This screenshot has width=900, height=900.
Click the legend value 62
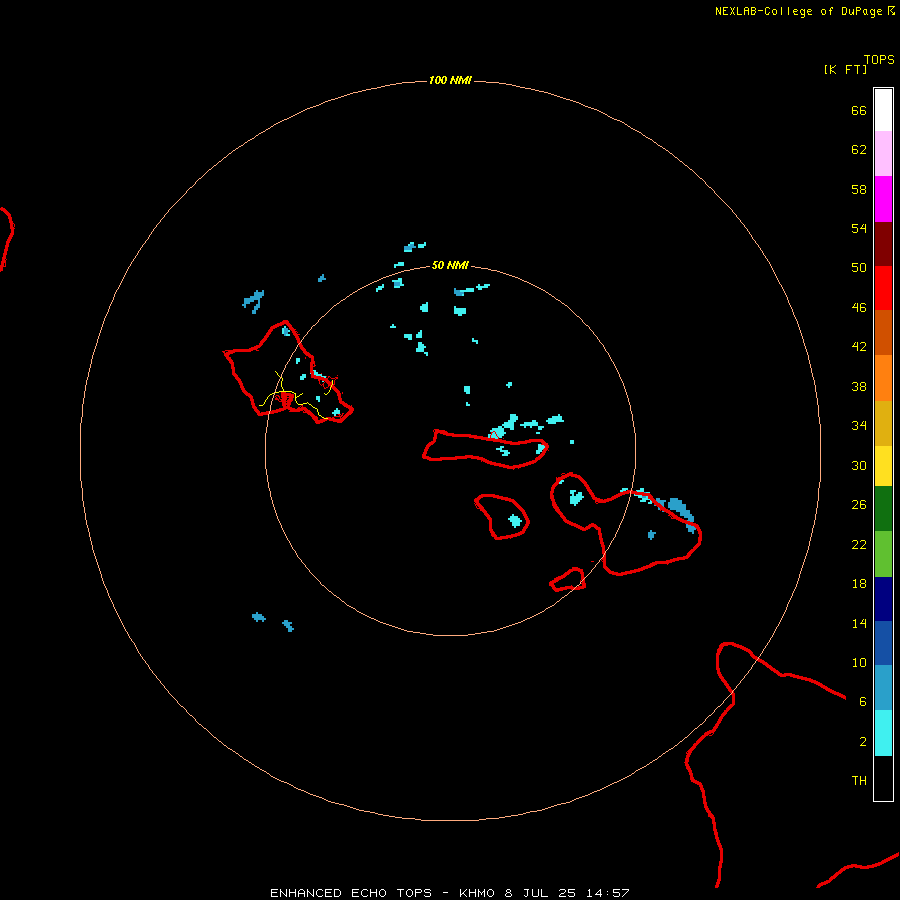pos(859,150)
